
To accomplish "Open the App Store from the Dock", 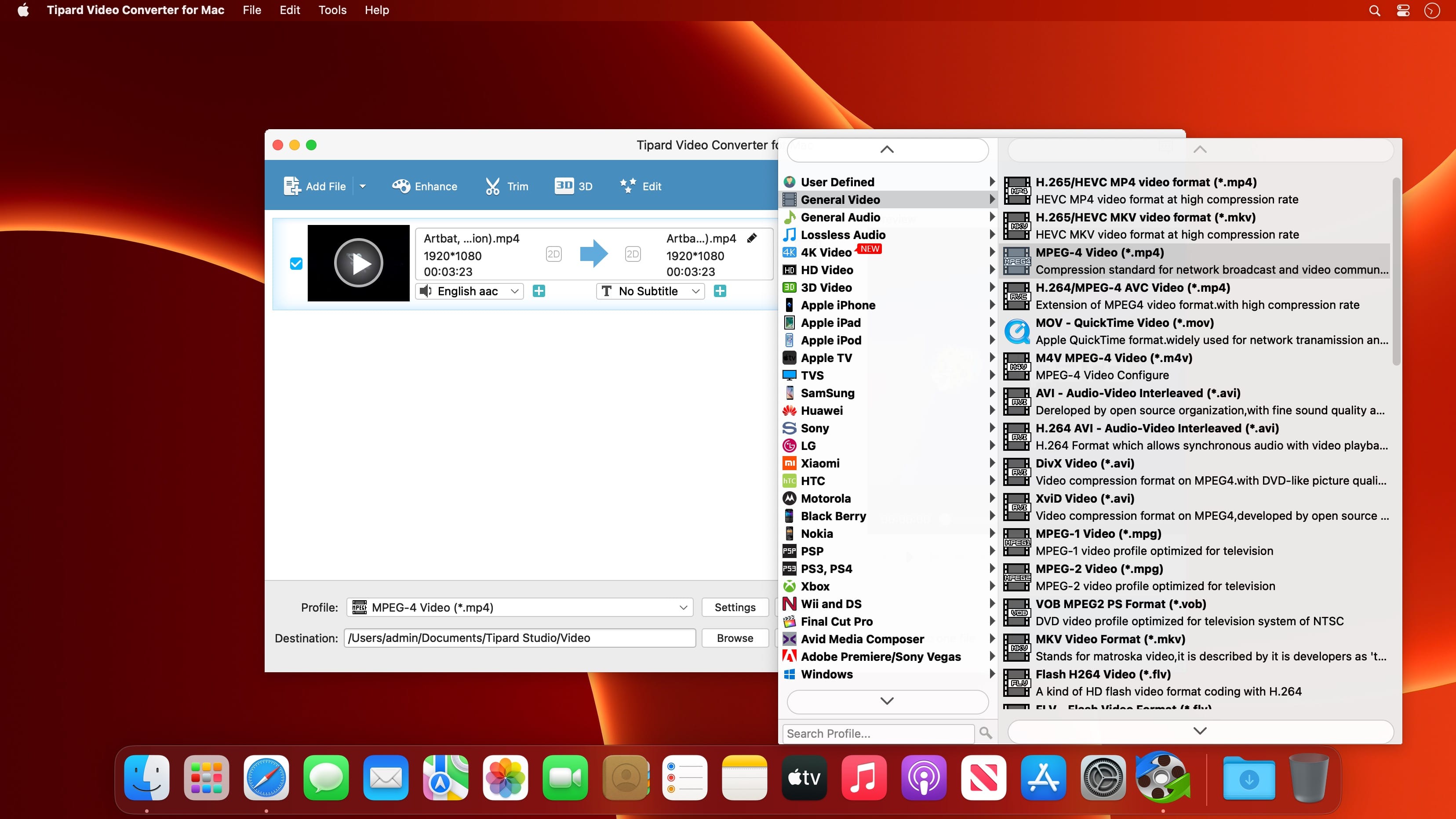I will [1043, 777].
